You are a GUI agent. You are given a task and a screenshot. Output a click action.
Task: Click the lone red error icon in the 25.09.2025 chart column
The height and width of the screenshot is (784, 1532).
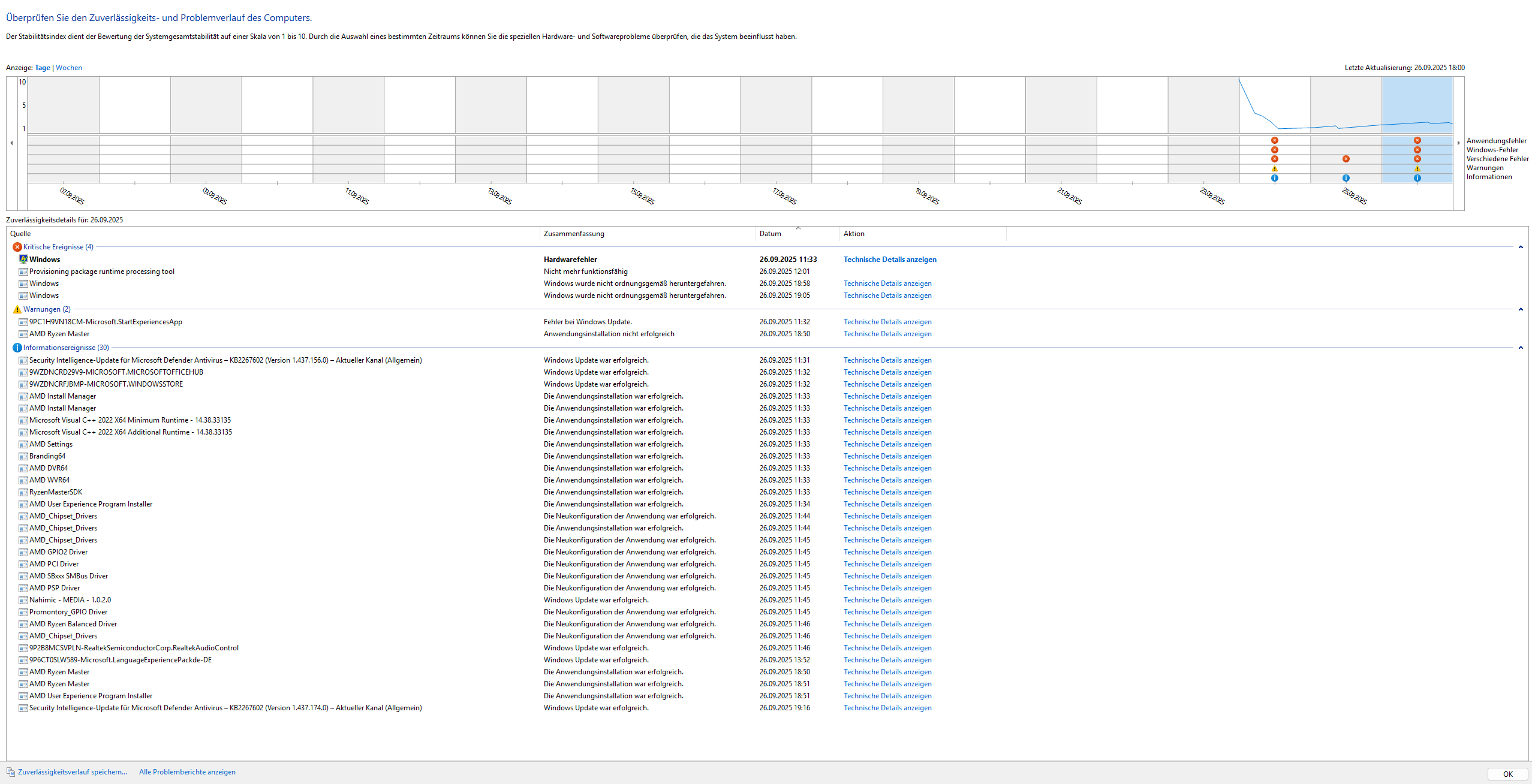coord(1346,159)
